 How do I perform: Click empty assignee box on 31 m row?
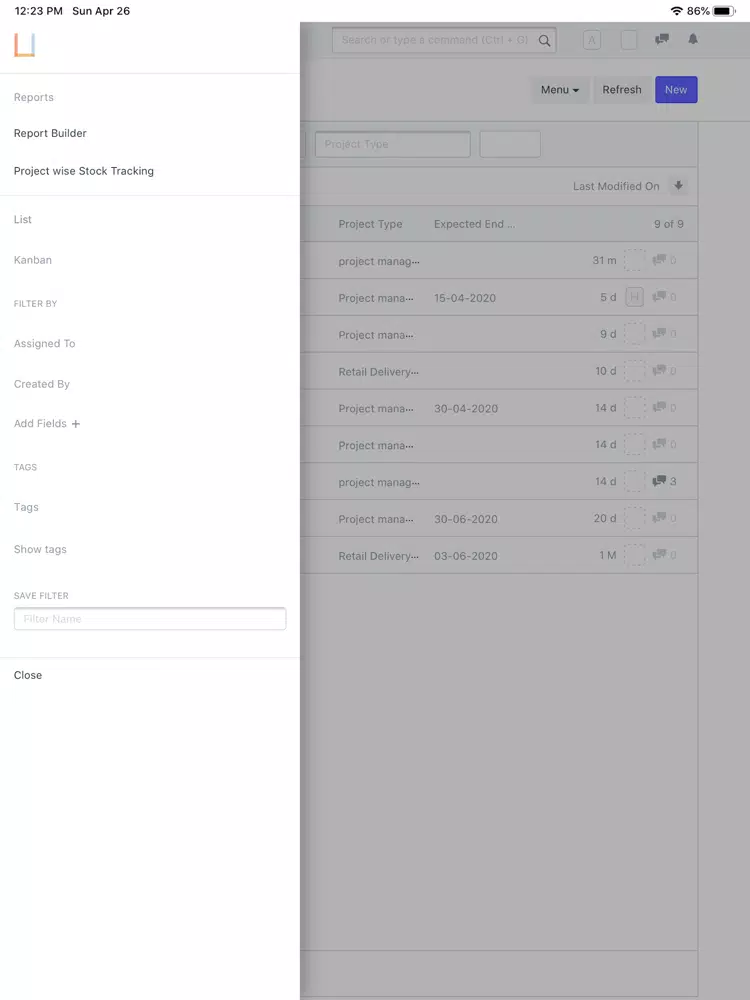[x=635, y=260]
